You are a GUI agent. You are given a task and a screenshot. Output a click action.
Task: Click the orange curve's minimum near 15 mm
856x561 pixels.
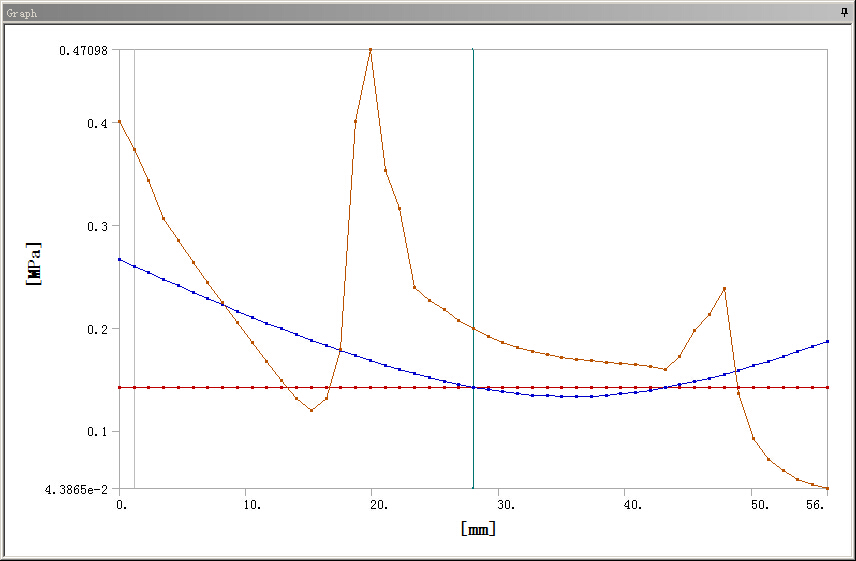point(311,410)
